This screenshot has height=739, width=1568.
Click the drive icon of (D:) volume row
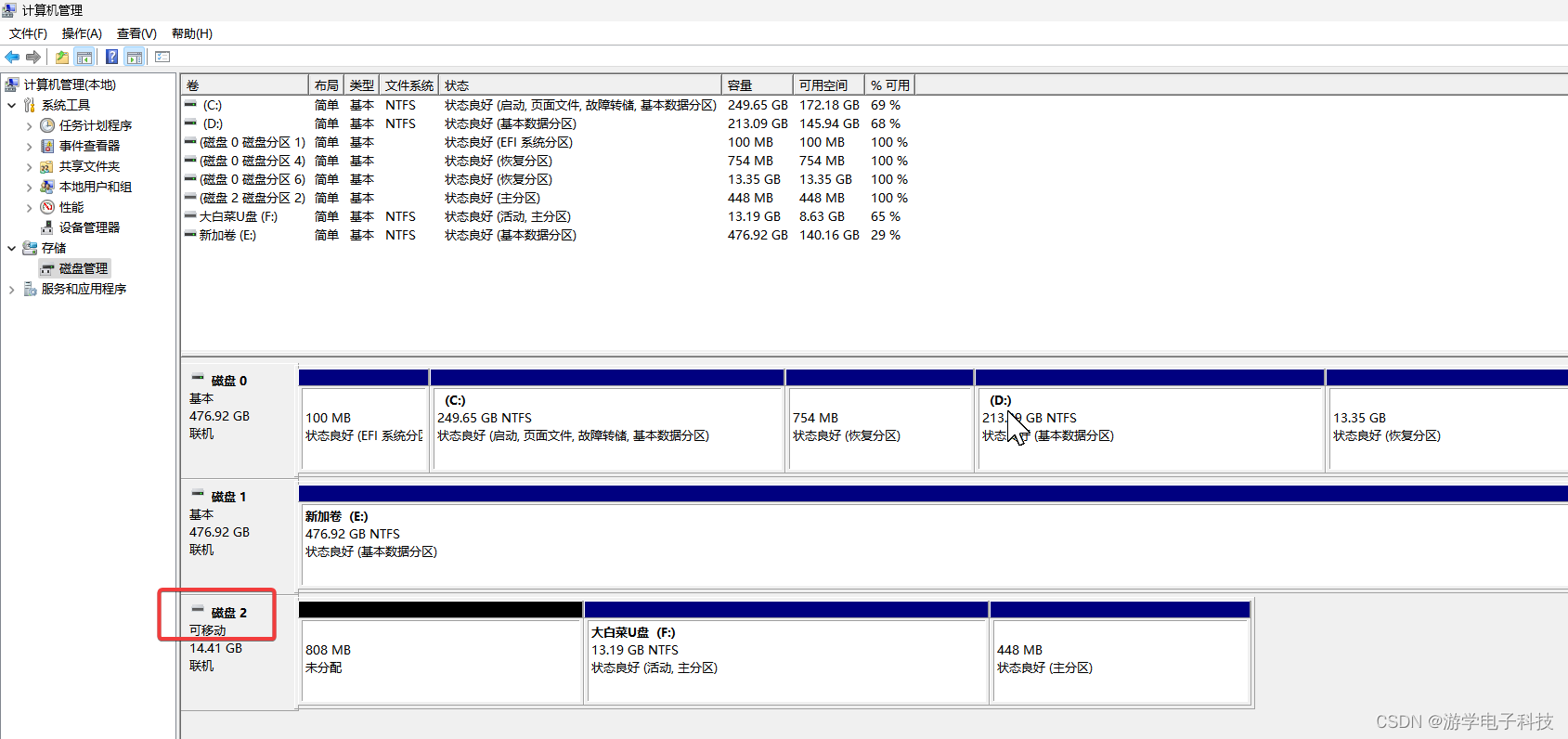click(x=190, y=123)
